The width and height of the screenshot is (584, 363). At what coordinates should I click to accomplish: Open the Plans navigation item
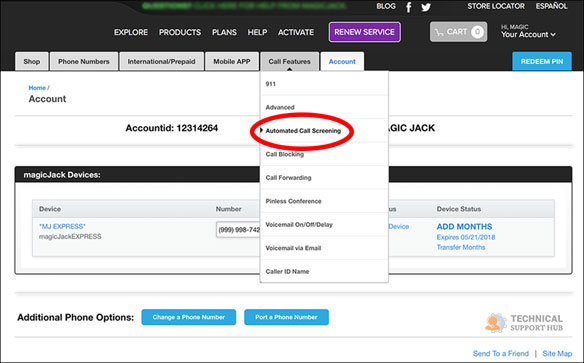[x=224, y=32]
